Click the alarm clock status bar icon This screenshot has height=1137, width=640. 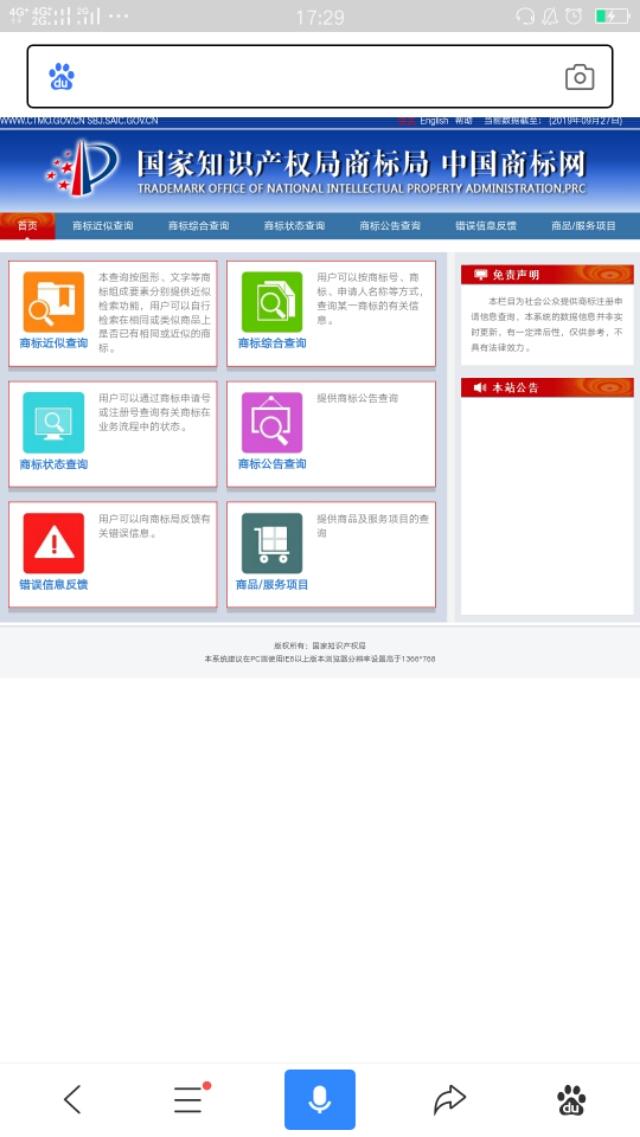574,16
